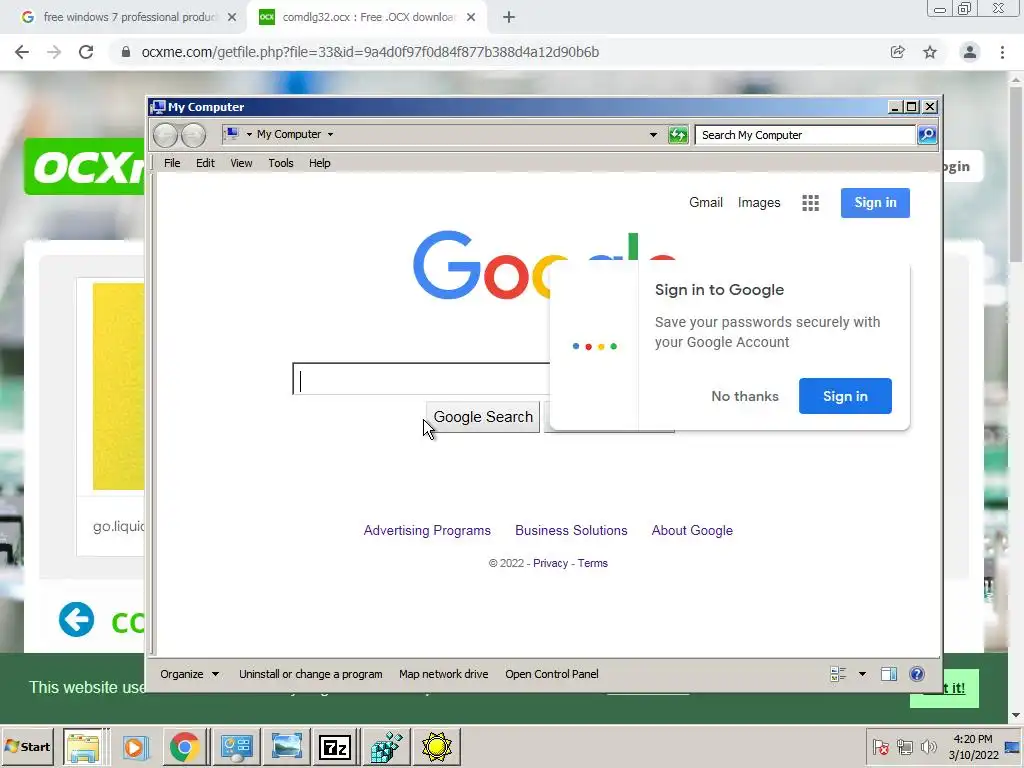Click the search magnifier in My Computer
Image resolution: width=1024 pixels, height=768 pixels.
pos(927,135)
